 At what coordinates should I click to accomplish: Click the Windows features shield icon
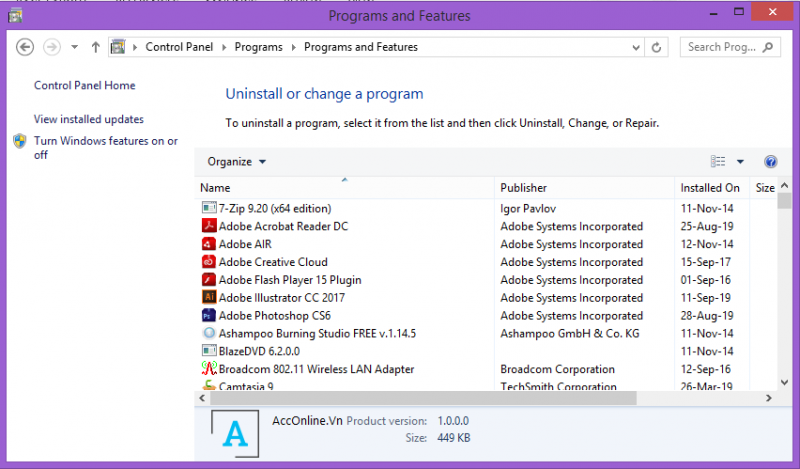tap(20, 141)
